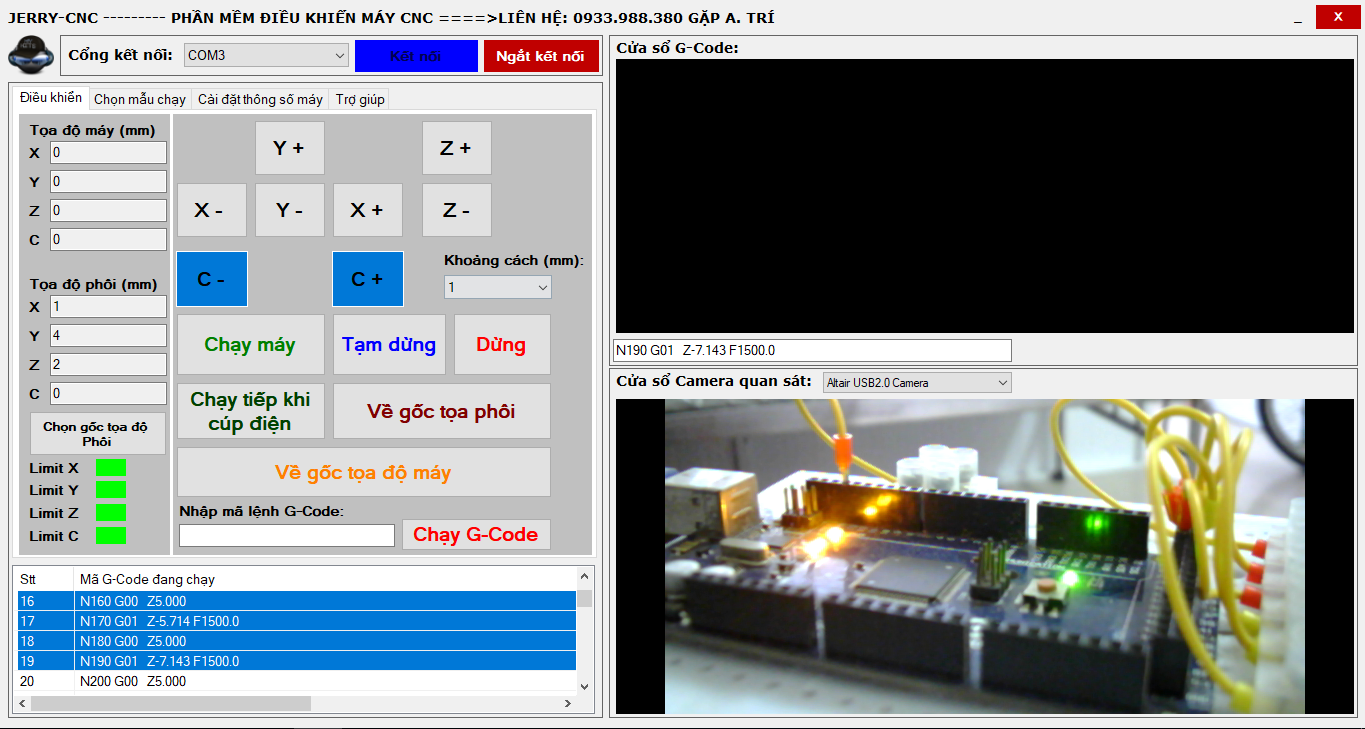
Task: Click the blue Kết nối button
Action: pos(416,56)
